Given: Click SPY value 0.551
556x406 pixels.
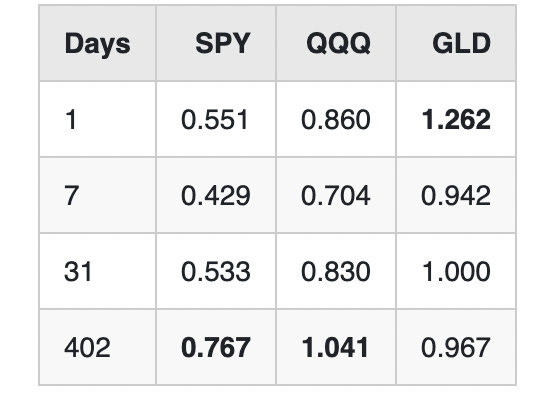Looking at the screenshot, I should point(215,119).
